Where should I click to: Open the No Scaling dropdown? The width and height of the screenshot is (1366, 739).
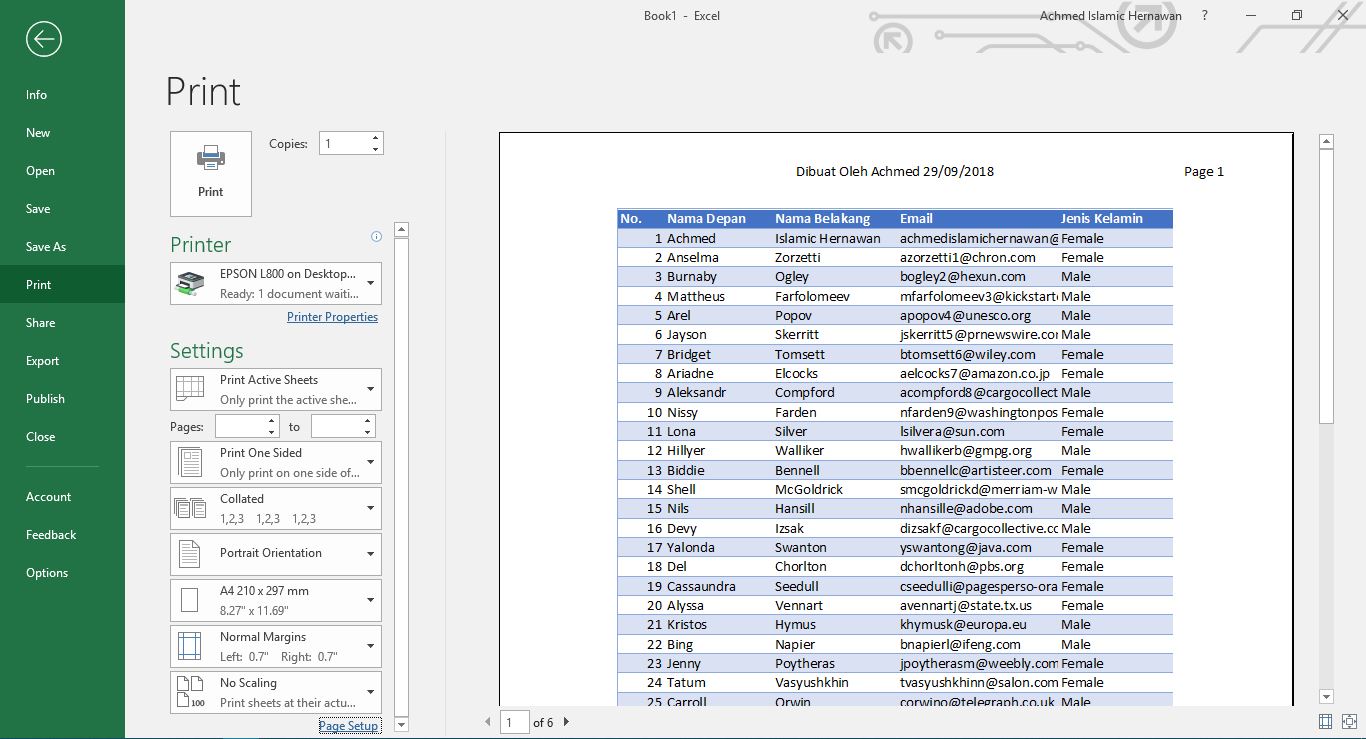[276, 692]
